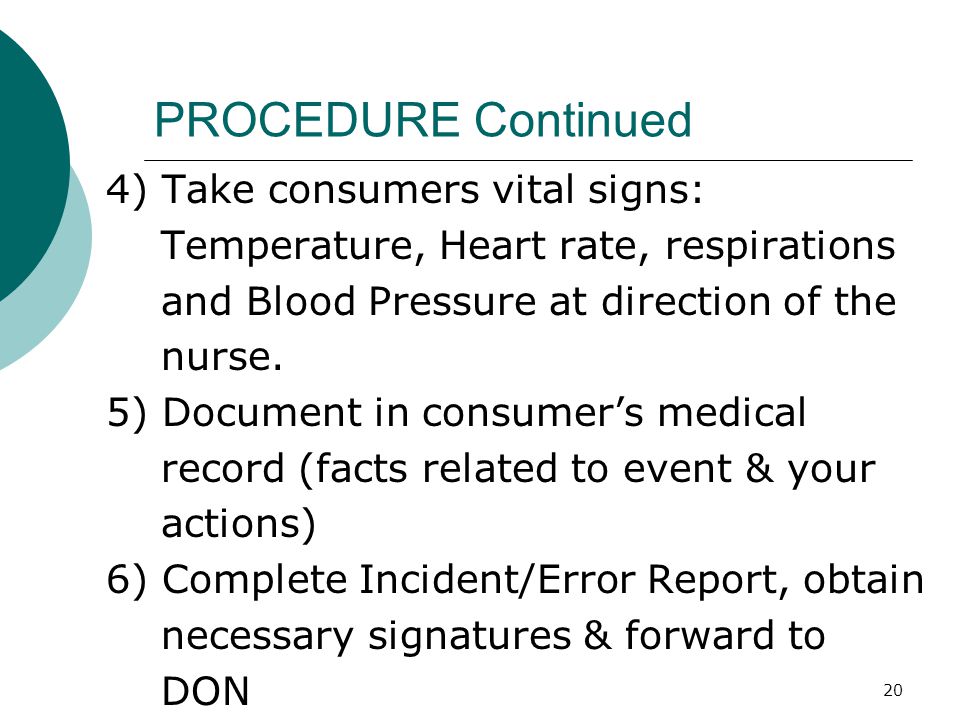The height and width of the screenshot is (720, 960).
Task: Click the DON abbreviation
Action: tap(205, 691)
